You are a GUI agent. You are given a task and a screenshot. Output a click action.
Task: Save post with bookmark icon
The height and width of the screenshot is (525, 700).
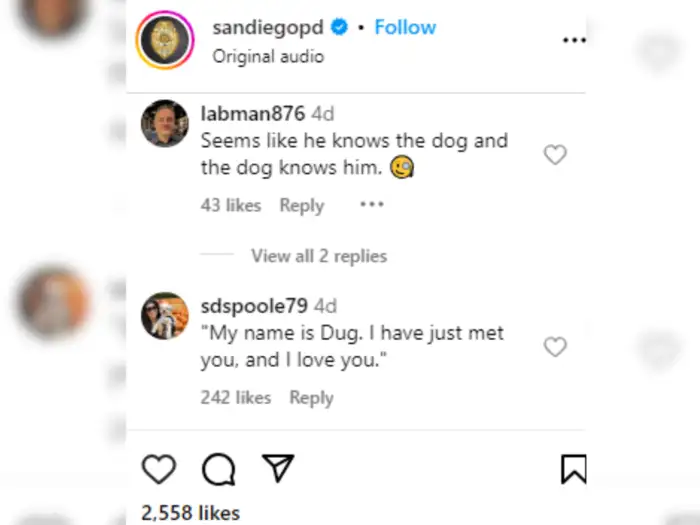[x=574, y=469]
